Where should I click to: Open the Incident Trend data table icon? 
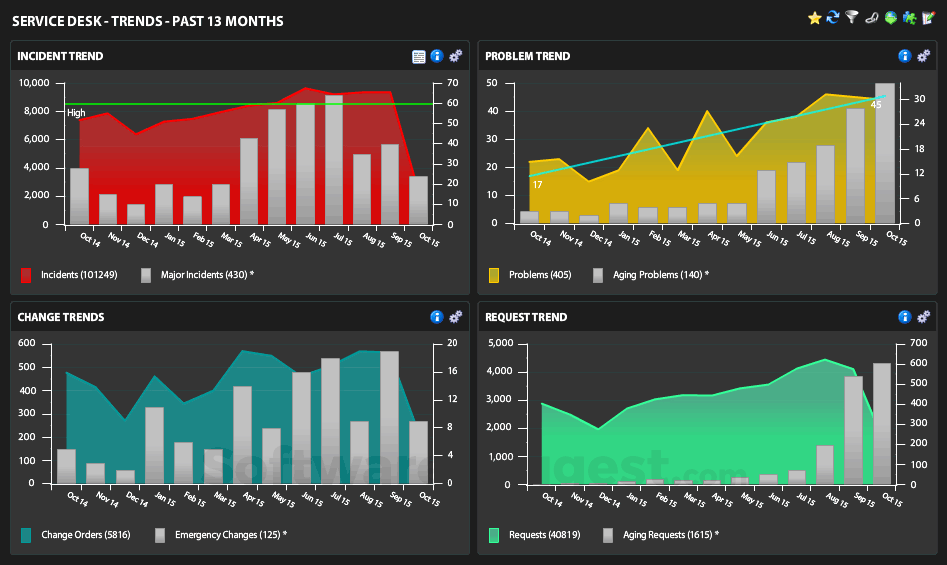(x=419, y=57)
